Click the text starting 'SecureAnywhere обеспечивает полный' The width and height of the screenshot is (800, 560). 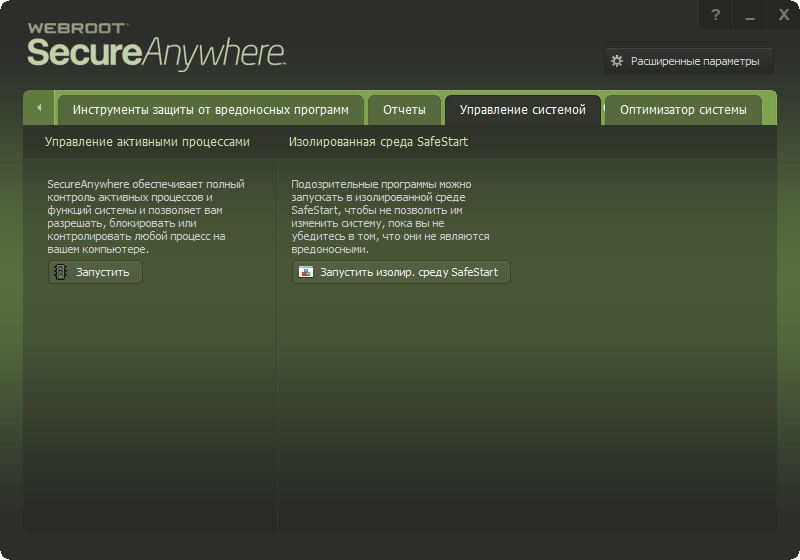146,217
